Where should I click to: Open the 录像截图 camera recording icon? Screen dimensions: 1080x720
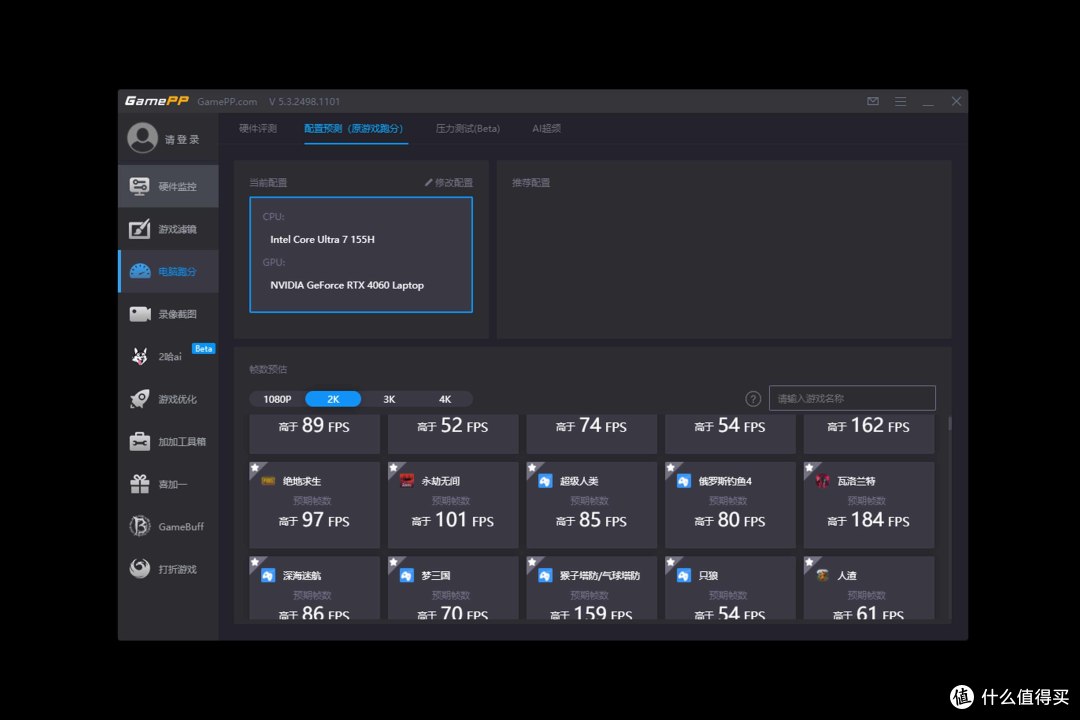140,314
